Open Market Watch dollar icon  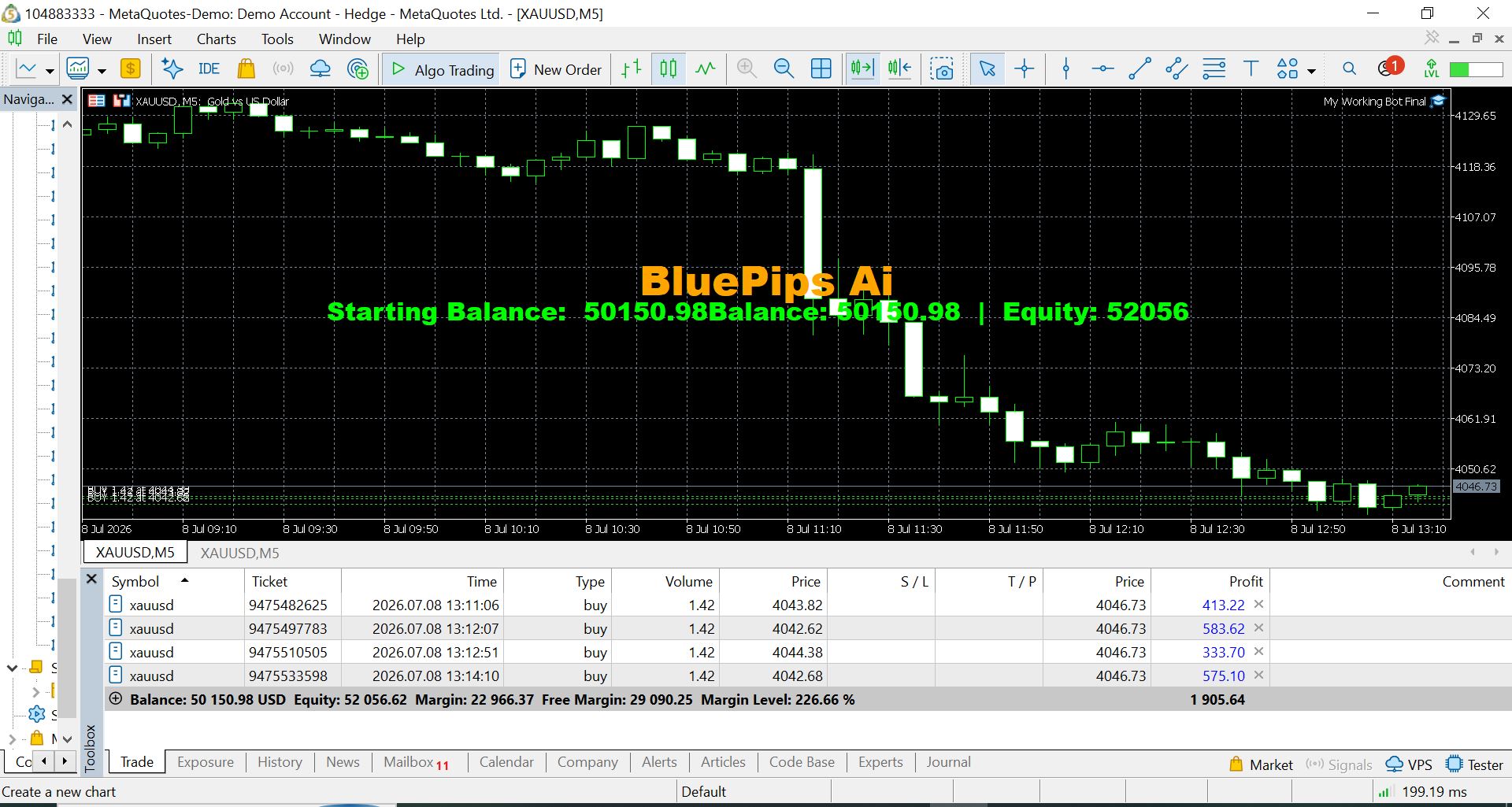[131, 69]
